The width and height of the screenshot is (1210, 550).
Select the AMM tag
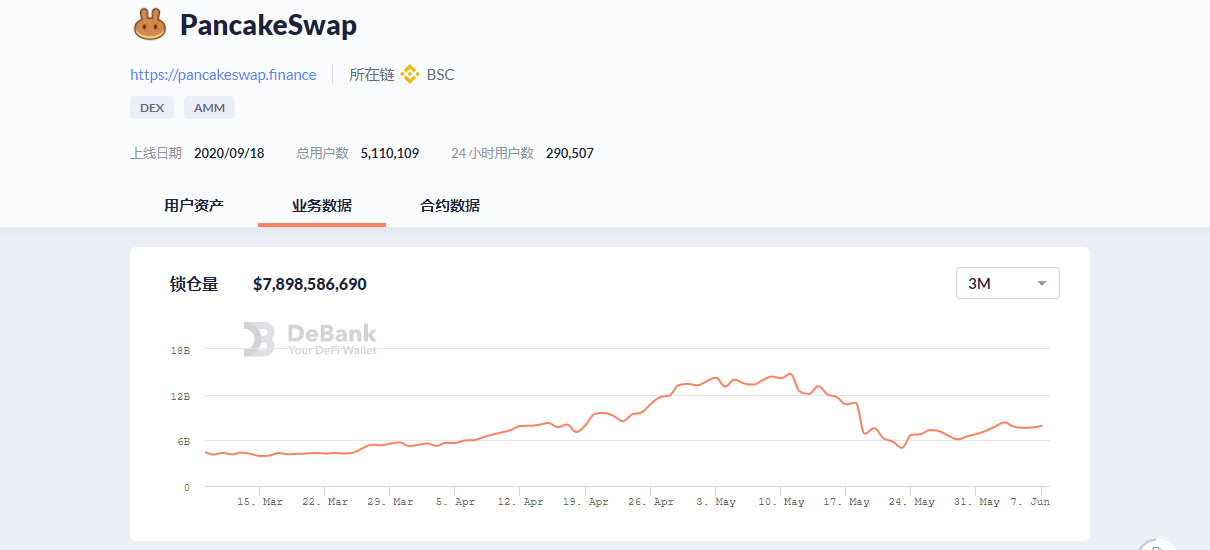(x=209, y=108)
